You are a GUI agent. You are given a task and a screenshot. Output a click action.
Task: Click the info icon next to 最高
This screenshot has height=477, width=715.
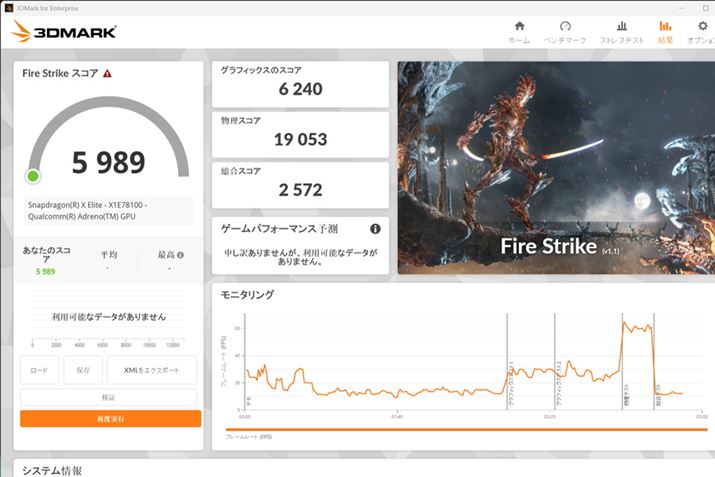[x=181, y=255]
